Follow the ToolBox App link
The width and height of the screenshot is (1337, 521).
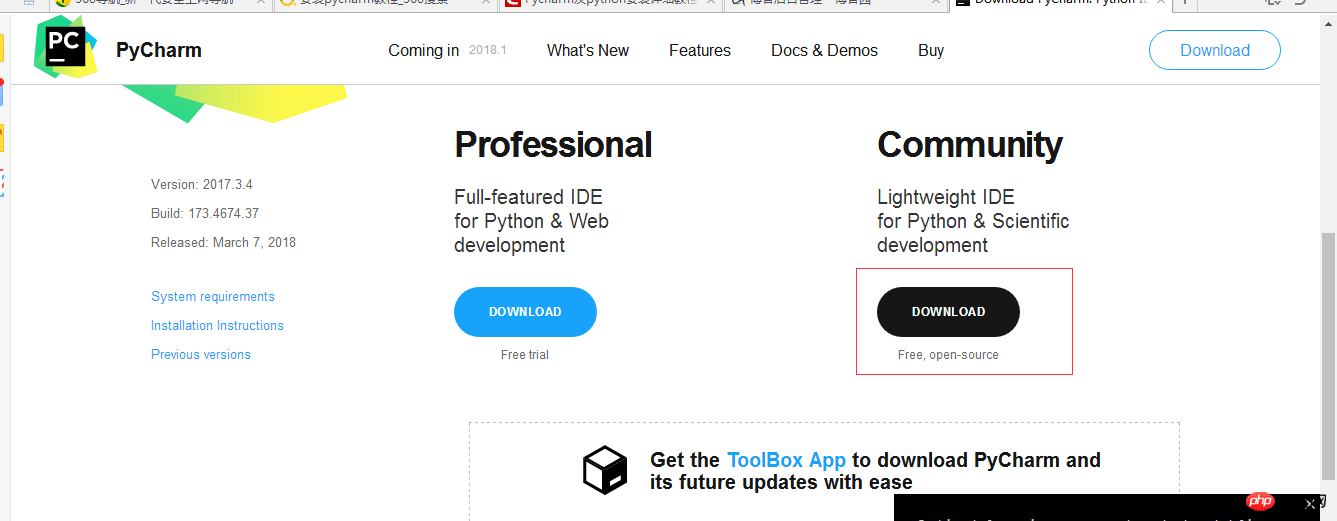[786, 460]
